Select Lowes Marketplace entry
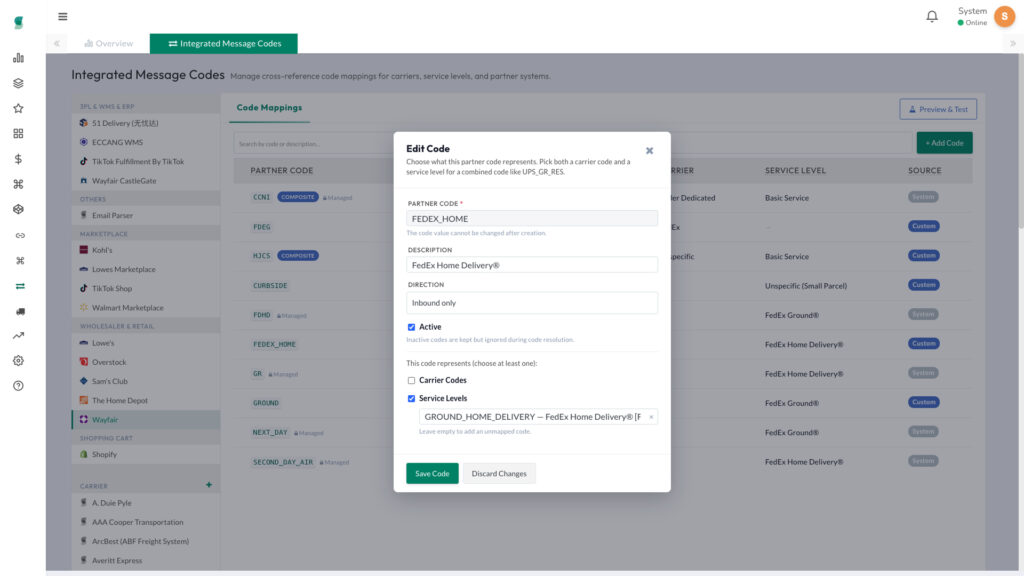 pos(146,269)
